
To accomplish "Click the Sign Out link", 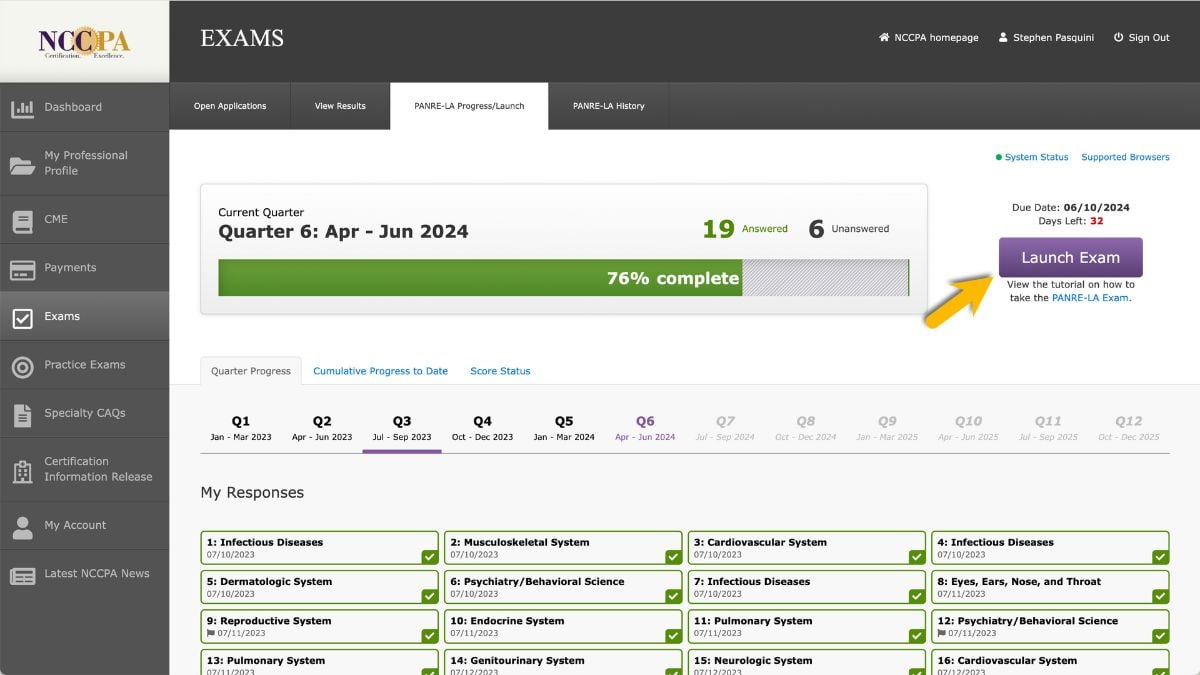I will click(x=1149, y=38).
